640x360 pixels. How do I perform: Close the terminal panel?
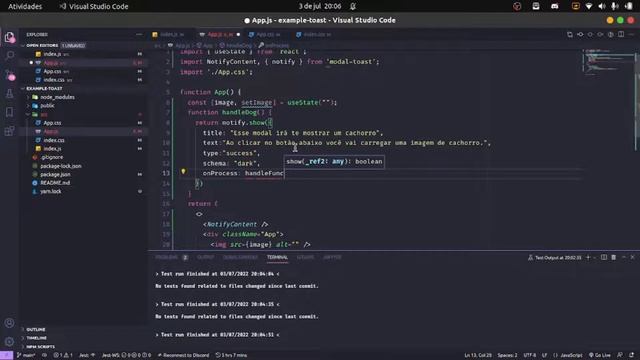click(x=633, y=258)
